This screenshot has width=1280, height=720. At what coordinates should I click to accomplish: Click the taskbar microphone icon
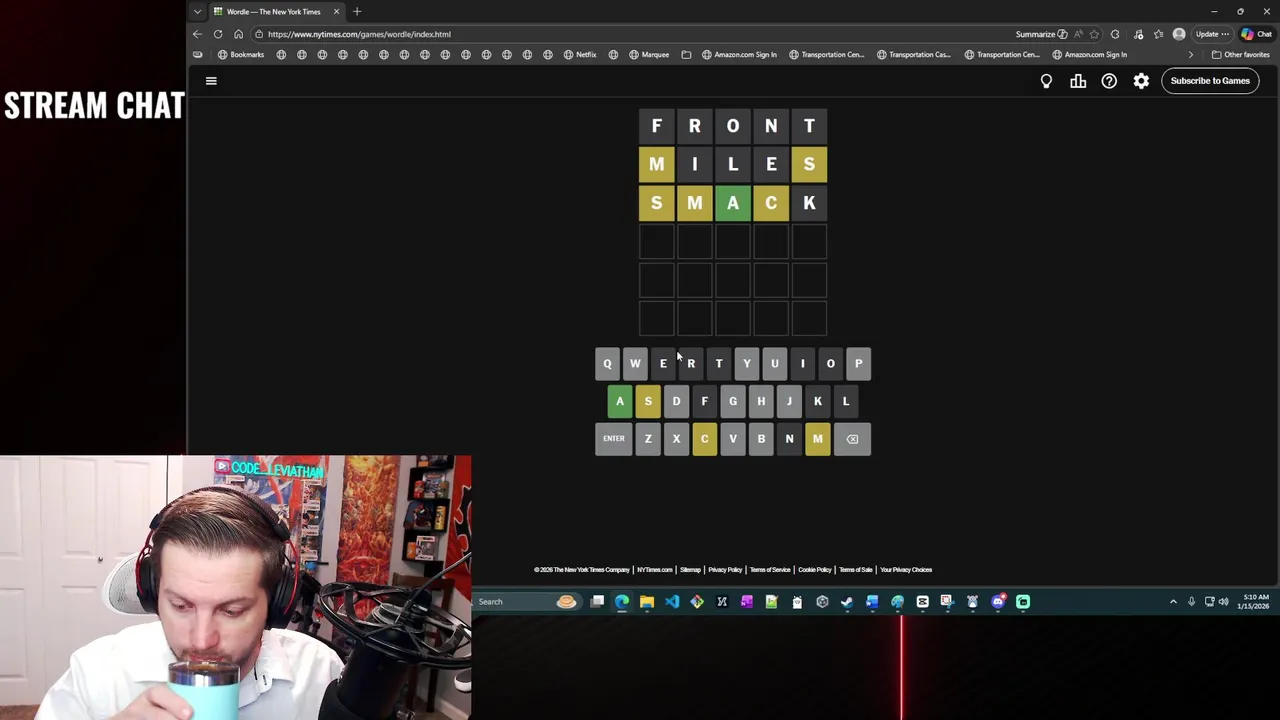[x=1191, y=602]
